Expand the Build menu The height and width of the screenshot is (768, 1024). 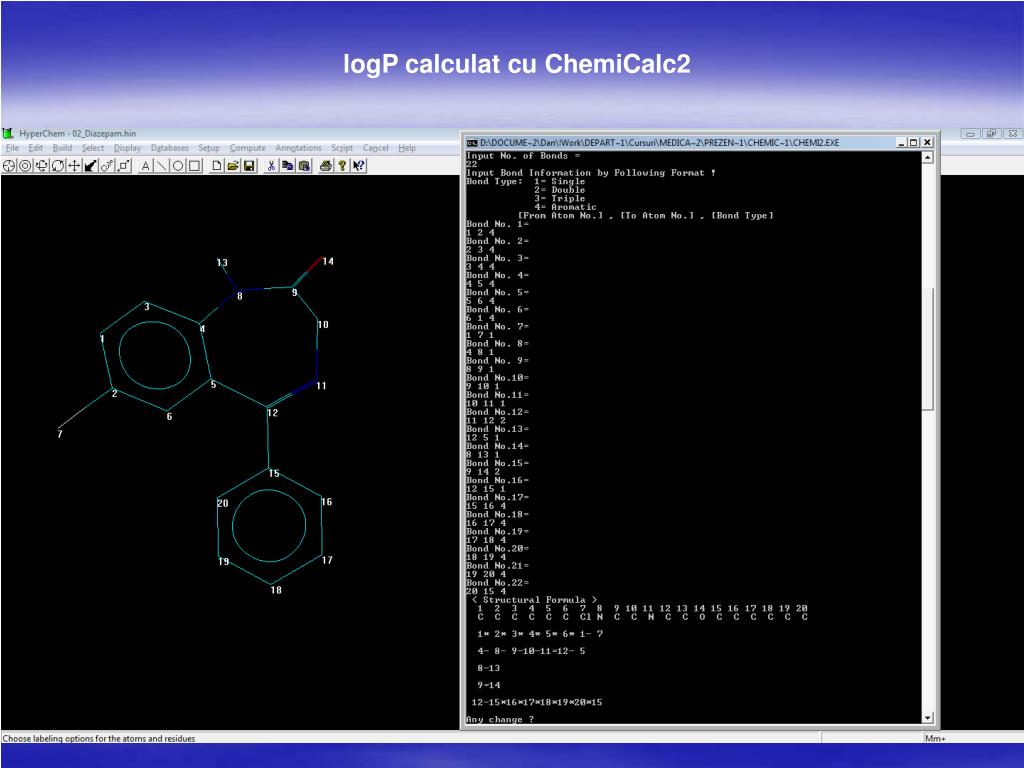(x=62, y=148)
